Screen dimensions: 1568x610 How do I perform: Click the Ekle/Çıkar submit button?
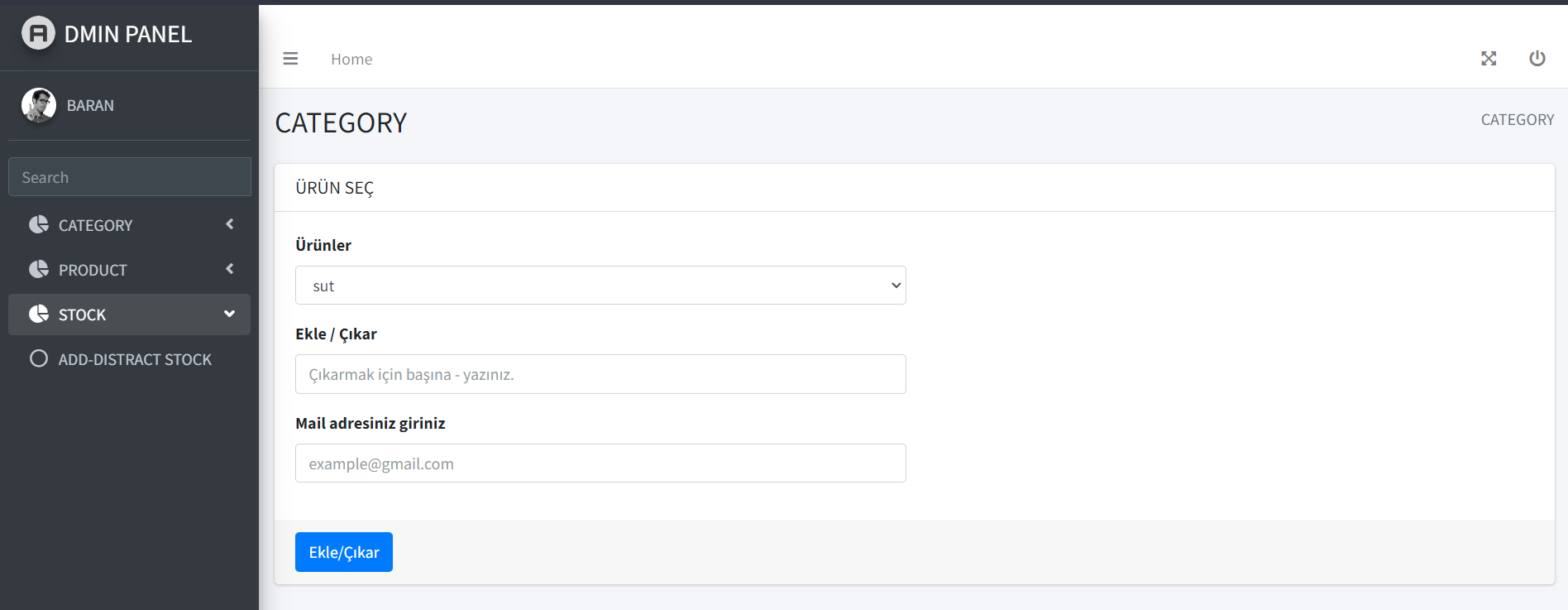coord(343,551)
